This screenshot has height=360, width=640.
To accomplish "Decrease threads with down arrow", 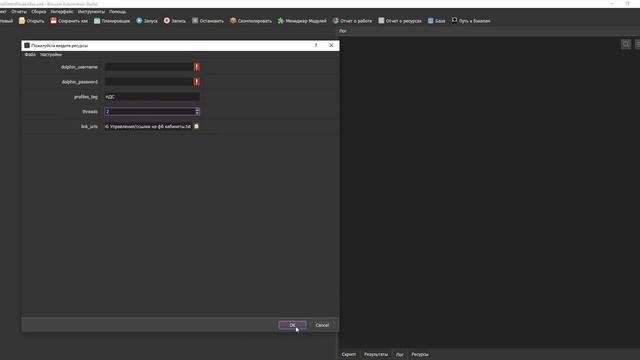I will coord(198,113).
